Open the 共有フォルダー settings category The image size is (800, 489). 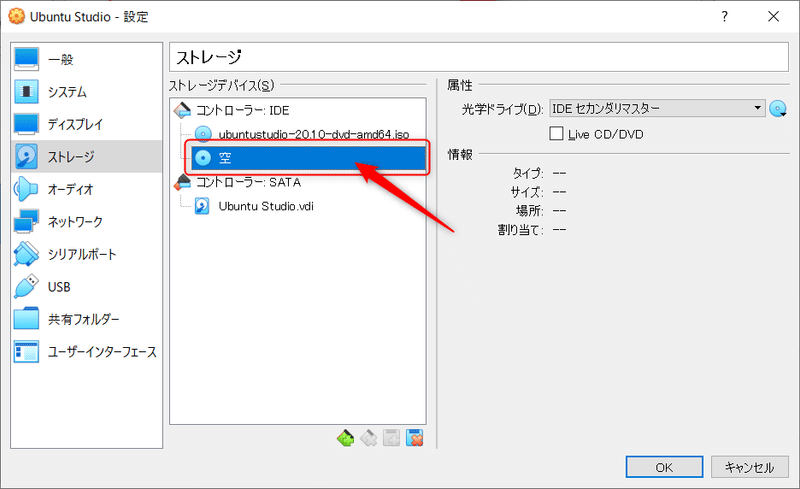click(86, 319)
